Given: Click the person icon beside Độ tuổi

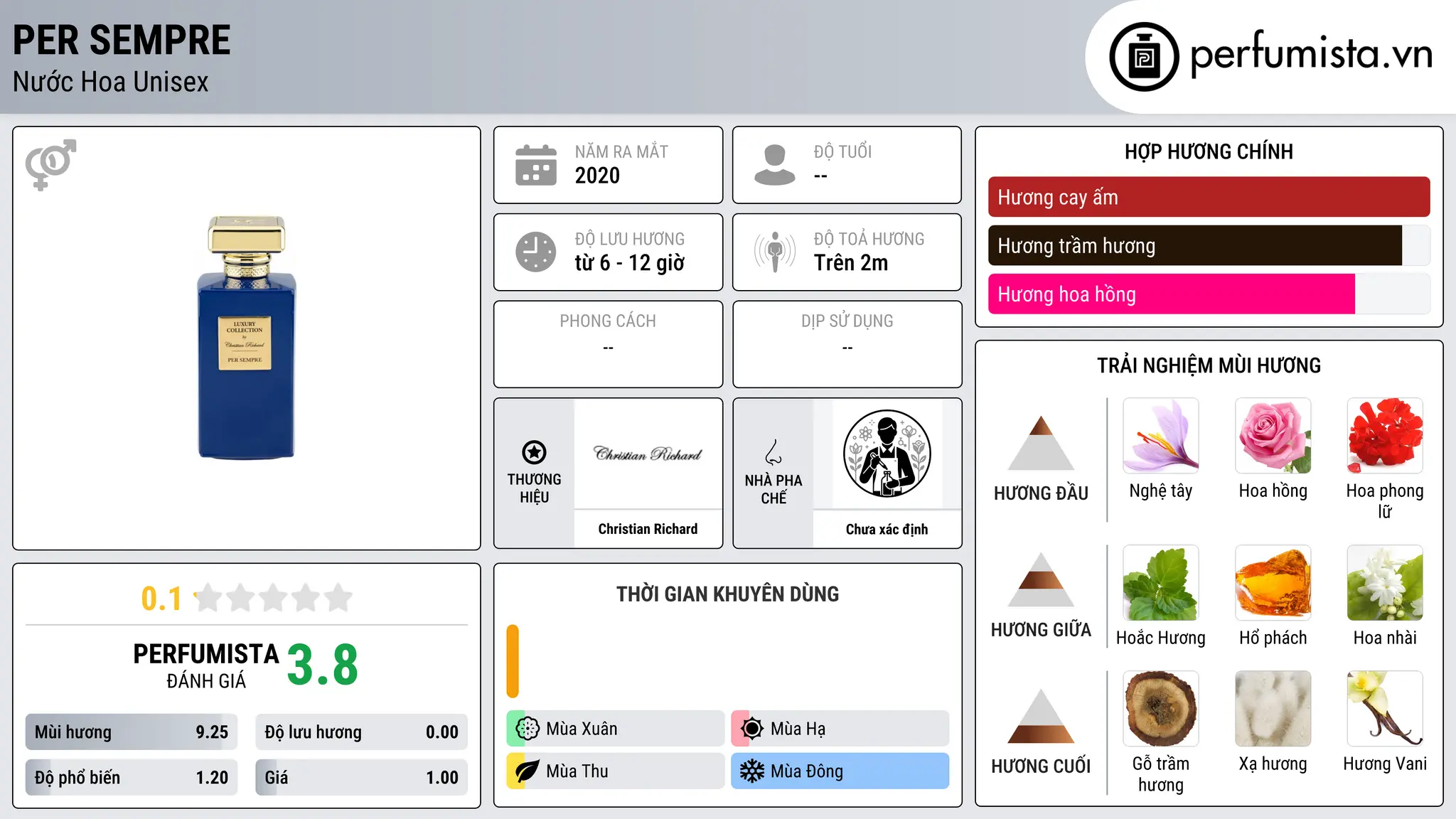Looking at the screenshot, I should point(775,165).
